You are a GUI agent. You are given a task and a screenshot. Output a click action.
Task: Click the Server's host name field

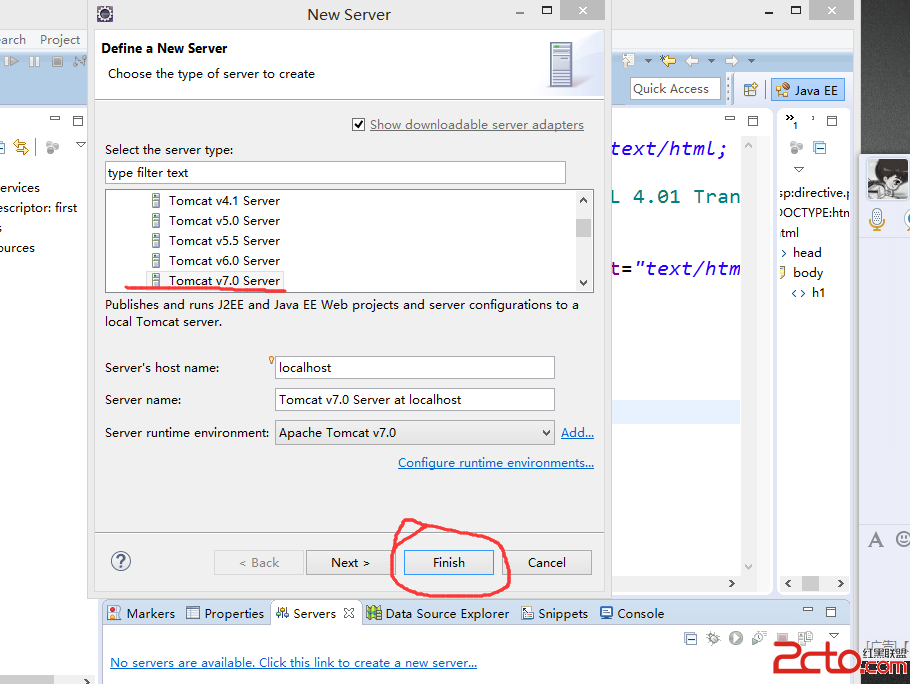tap(414, 368)
